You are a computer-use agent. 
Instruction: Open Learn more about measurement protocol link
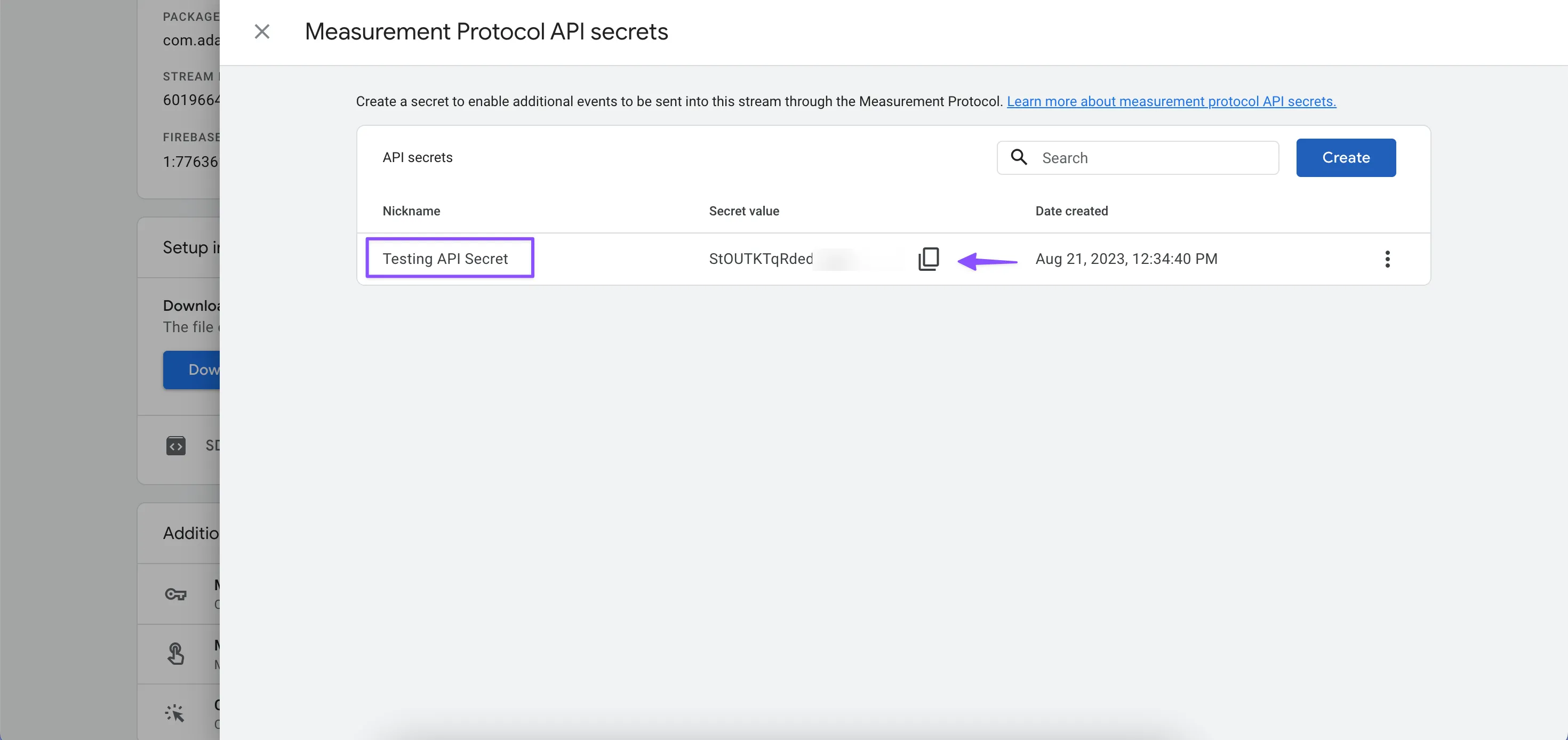pos(1171,102)
